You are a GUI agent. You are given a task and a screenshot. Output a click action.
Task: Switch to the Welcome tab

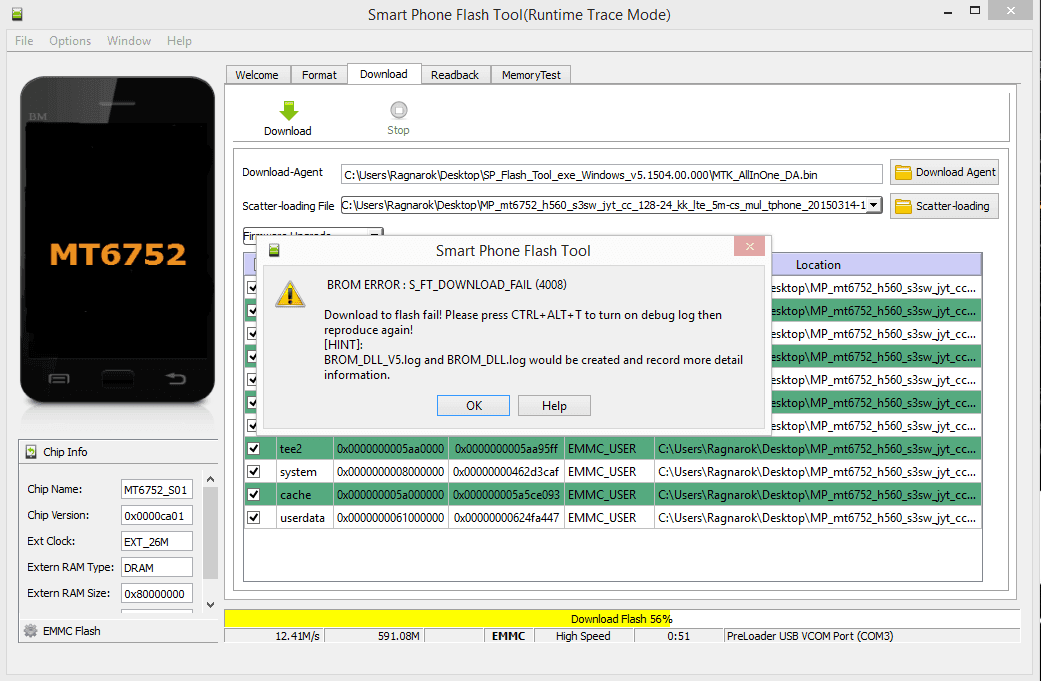point(258,75)
